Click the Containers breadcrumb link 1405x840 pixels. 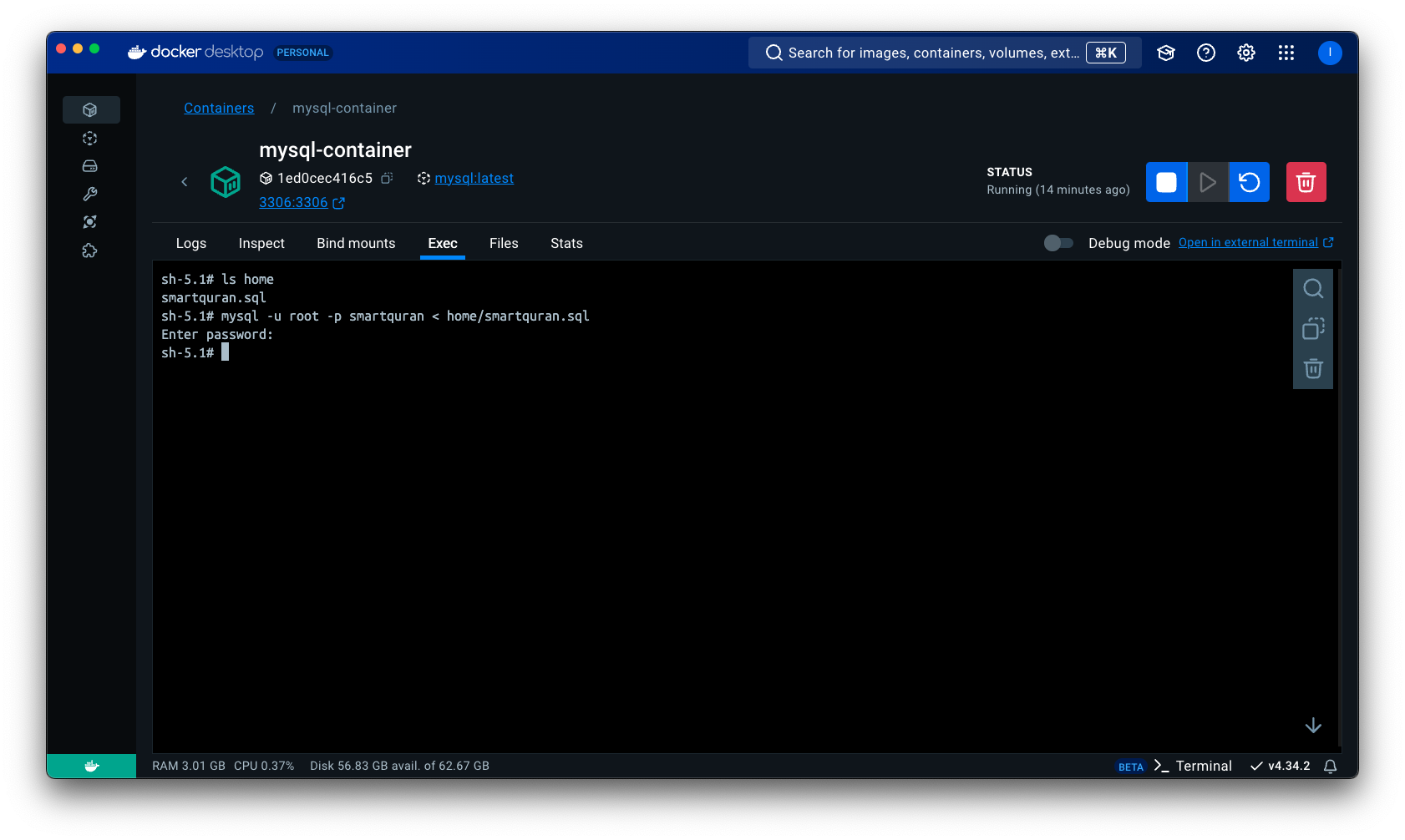[219, 108]
